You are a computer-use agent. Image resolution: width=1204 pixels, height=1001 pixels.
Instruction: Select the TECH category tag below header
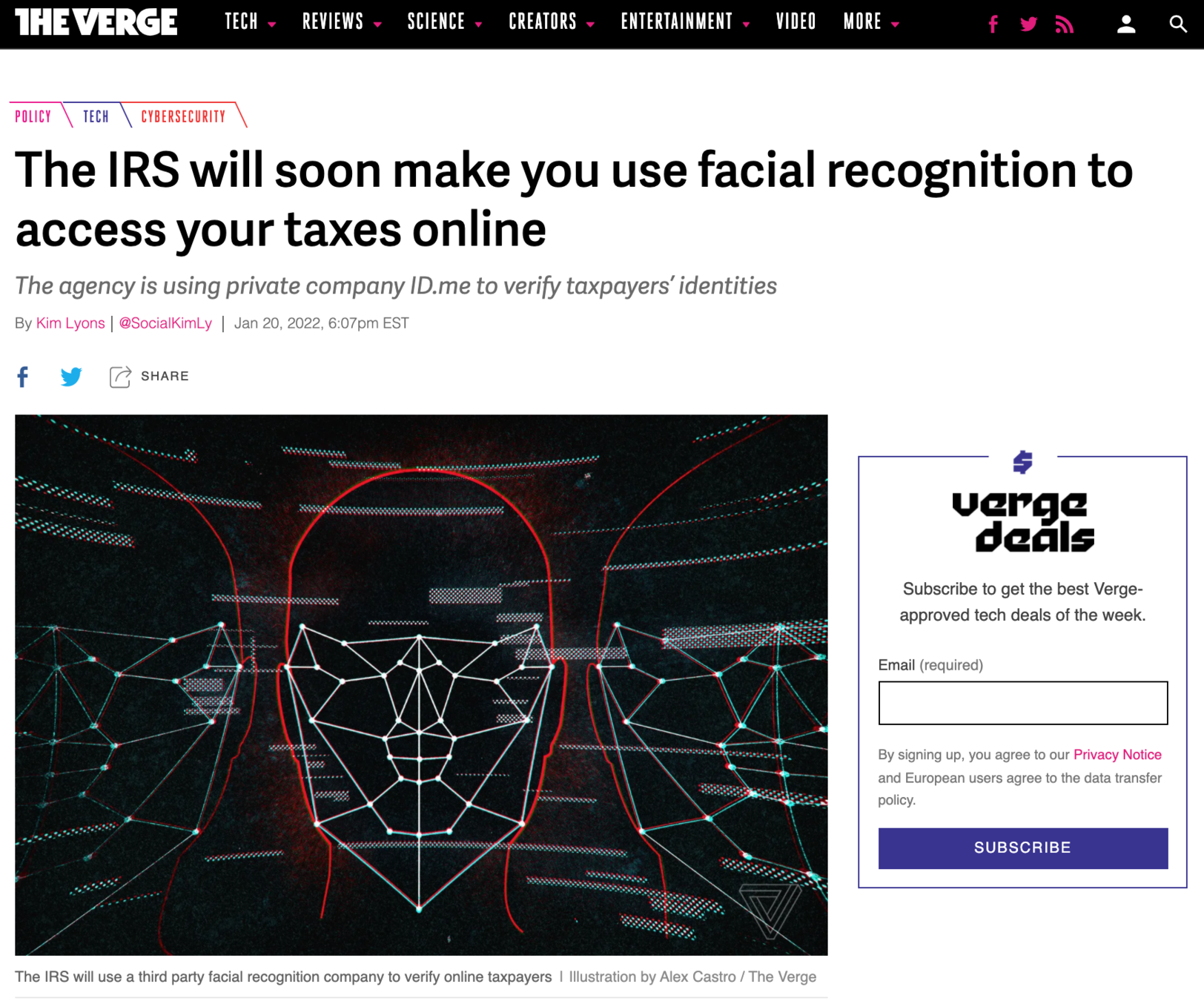click(x=96, y=116)
